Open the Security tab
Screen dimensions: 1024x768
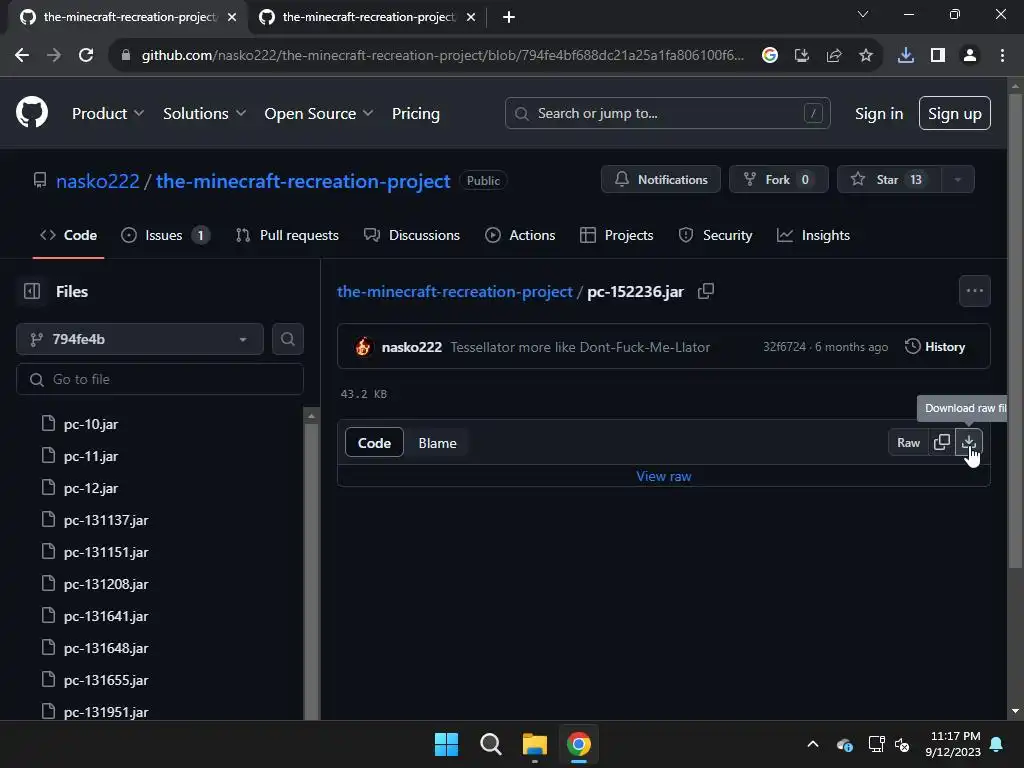coord(716,235)
